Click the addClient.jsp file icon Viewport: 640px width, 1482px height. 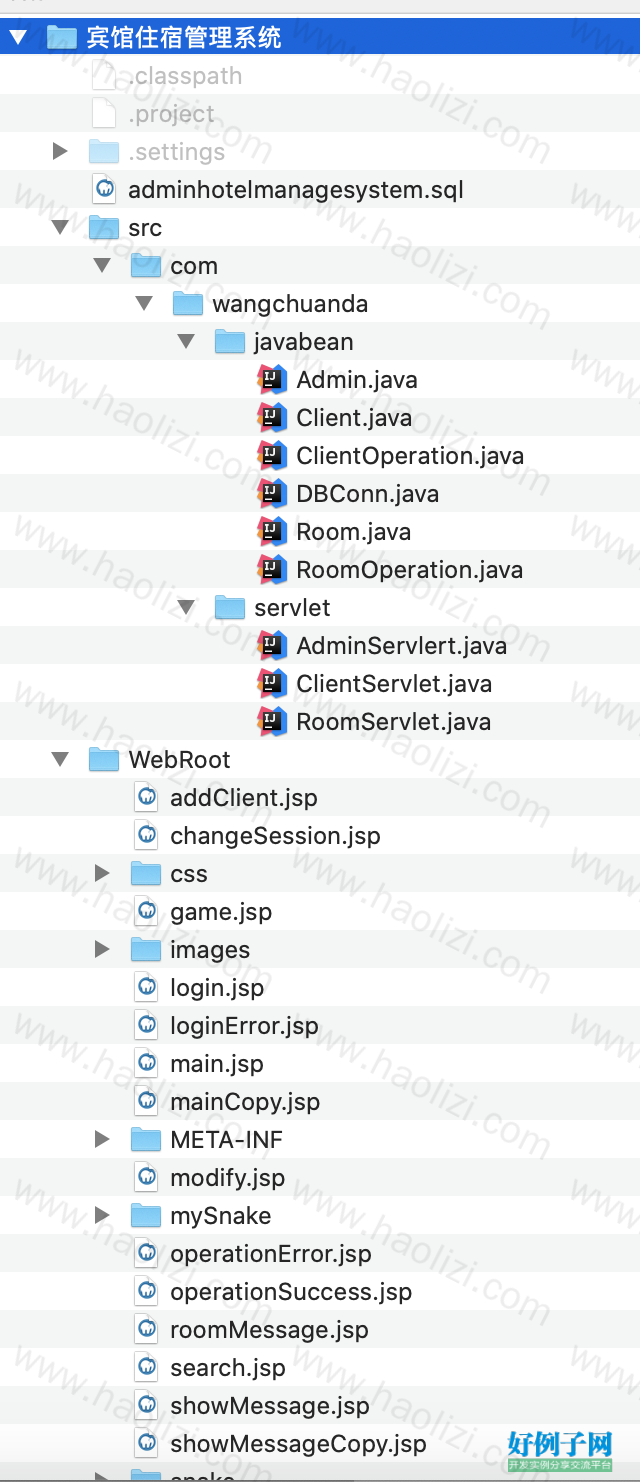click(x=146, y=798)
